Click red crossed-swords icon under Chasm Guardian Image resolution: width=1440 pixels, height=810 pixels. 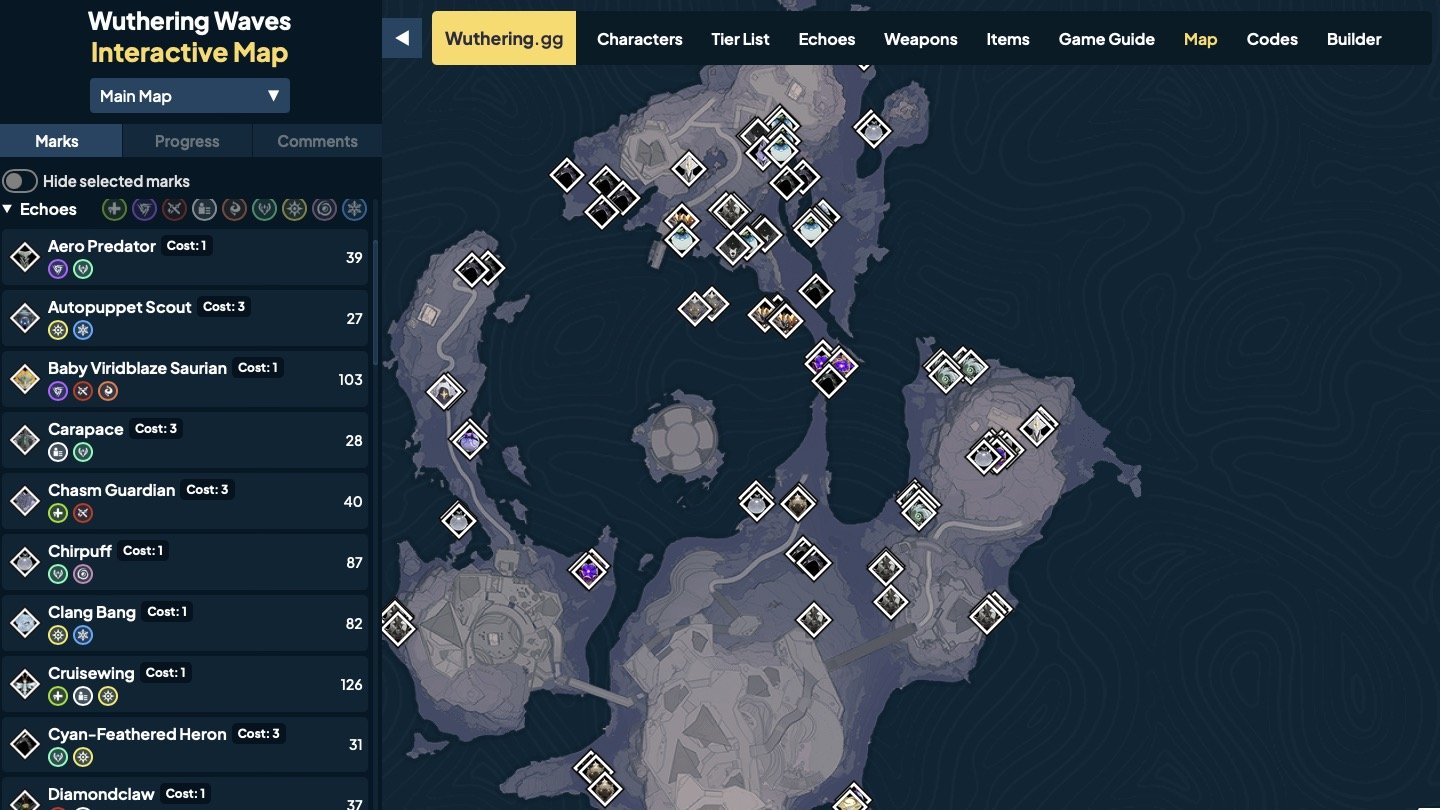pos(83,513)
